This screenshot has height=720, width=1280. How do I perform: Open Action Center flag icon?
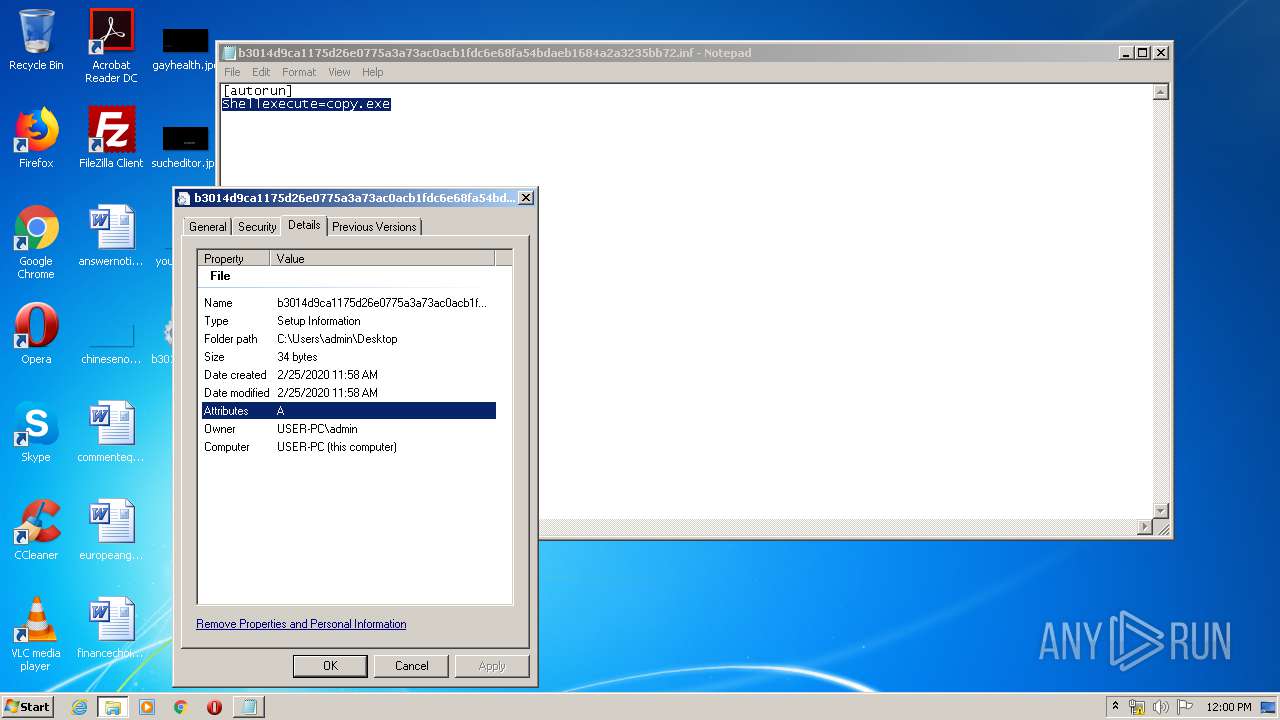tap(1184, 707)
